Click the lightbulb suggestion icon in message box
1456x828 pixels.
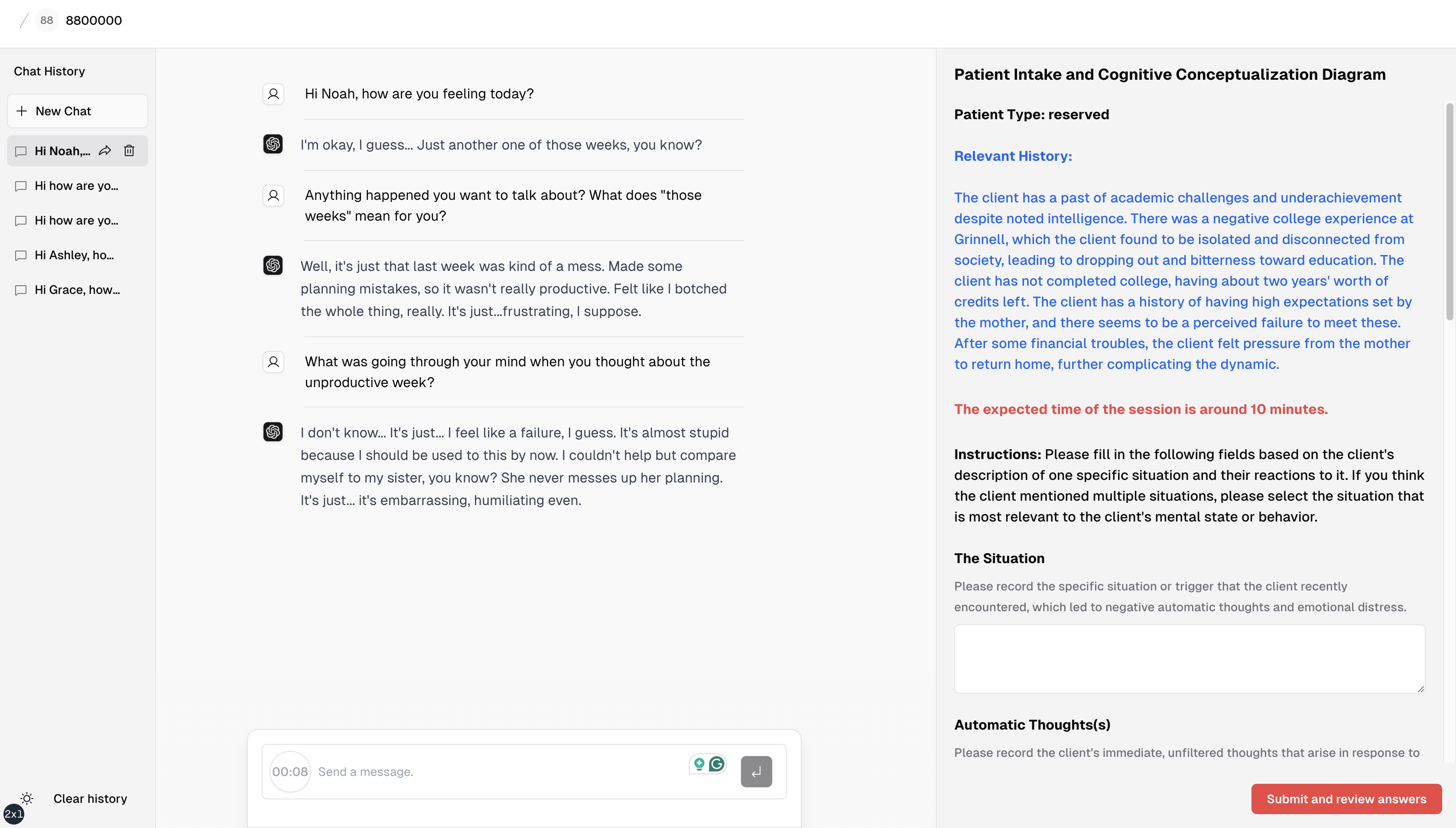pos(699,764)
